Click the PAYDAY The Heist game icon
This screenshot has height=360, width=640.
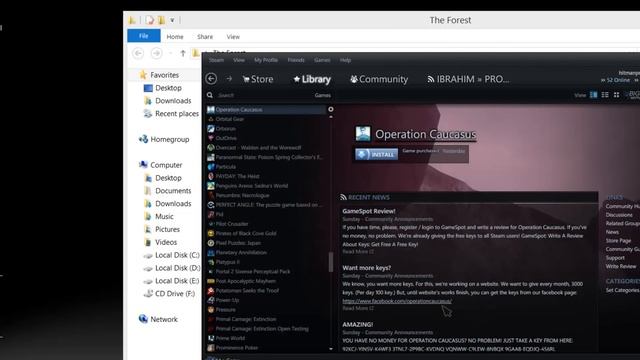click(x=211, y=176)
